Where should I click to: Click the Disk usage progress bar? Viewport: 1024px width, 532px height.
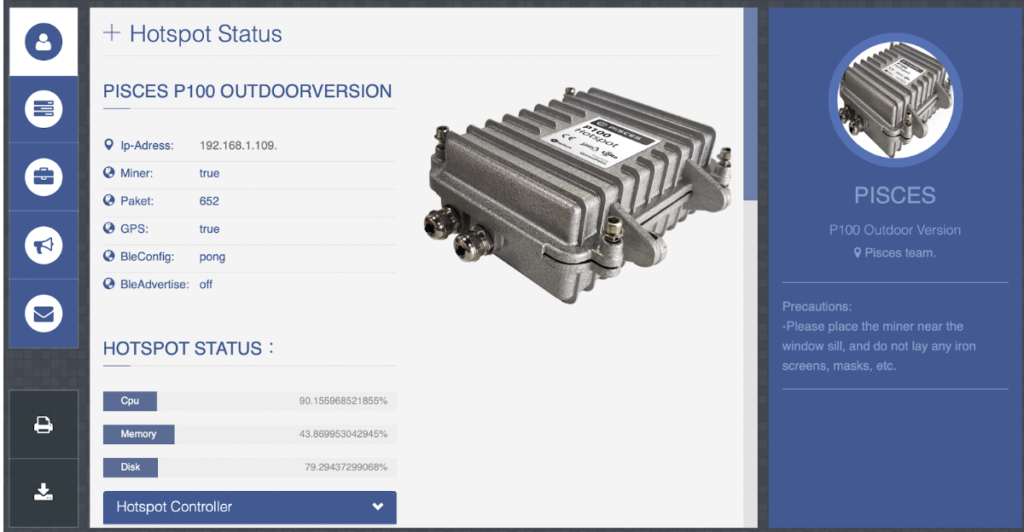(249, 467)
